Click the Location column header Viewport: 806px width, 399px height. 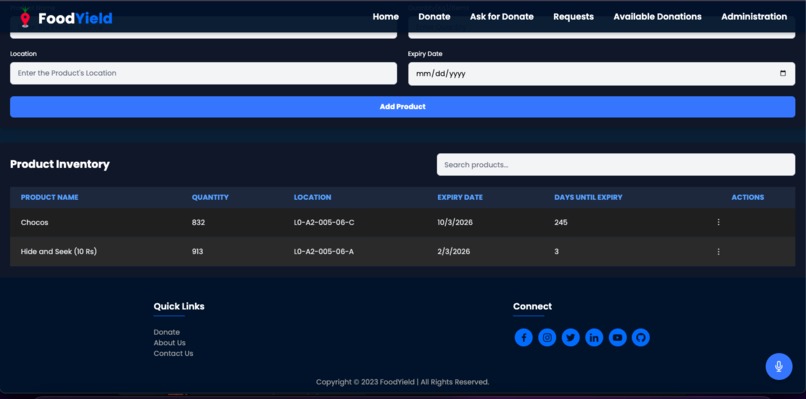(313, 197)
